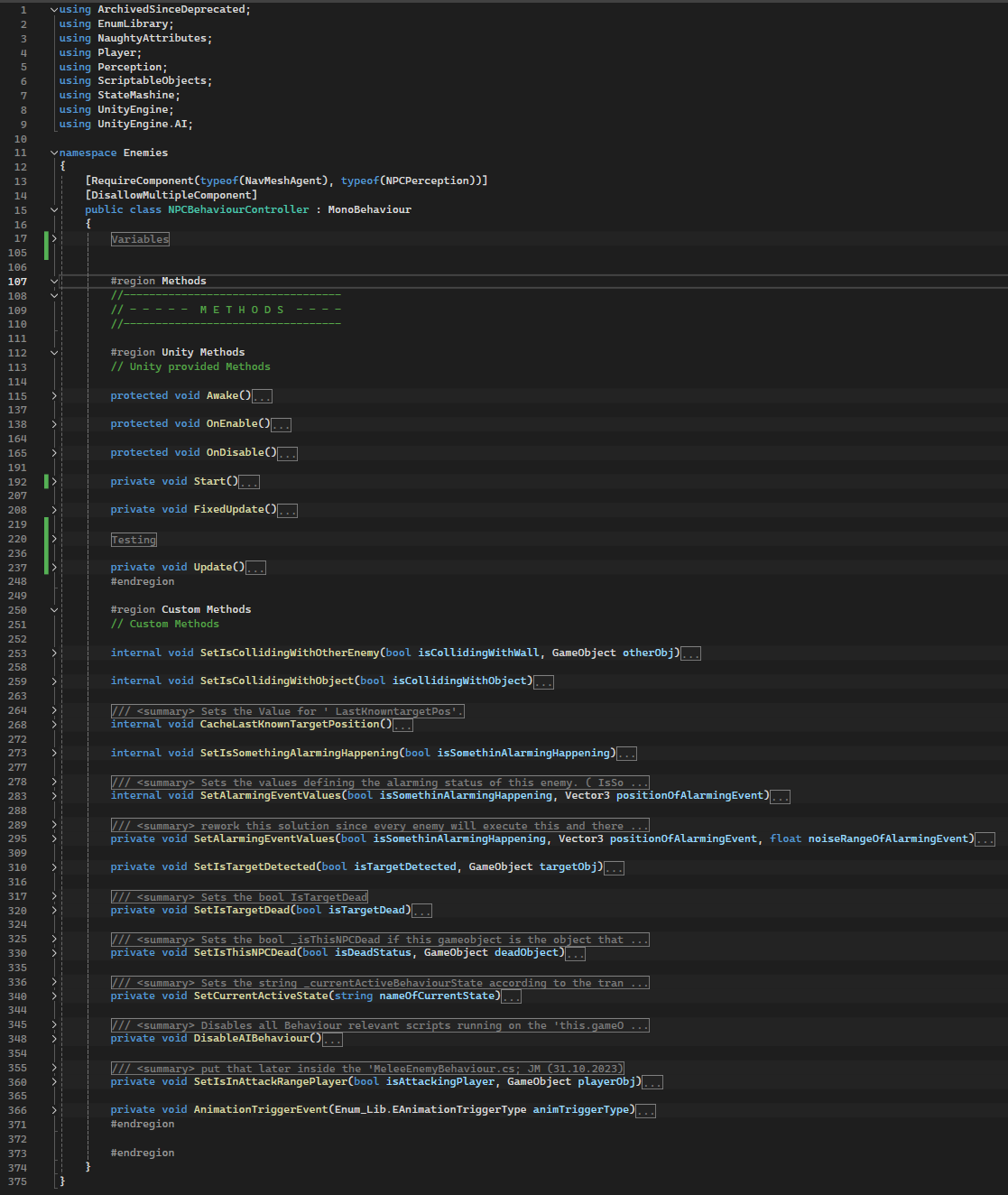This screenshot has width=1008, height=1195.
Task: Collapse the Custom Methods region chevron
Action: pyautogui.click(x=54, y=609)
